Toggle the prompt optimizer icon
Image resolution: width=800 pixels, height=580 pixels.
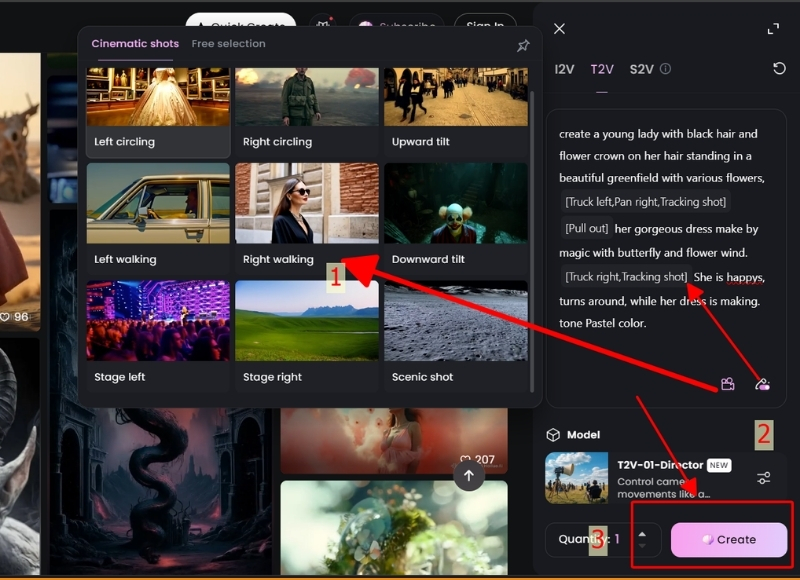[x=762, y=384]
